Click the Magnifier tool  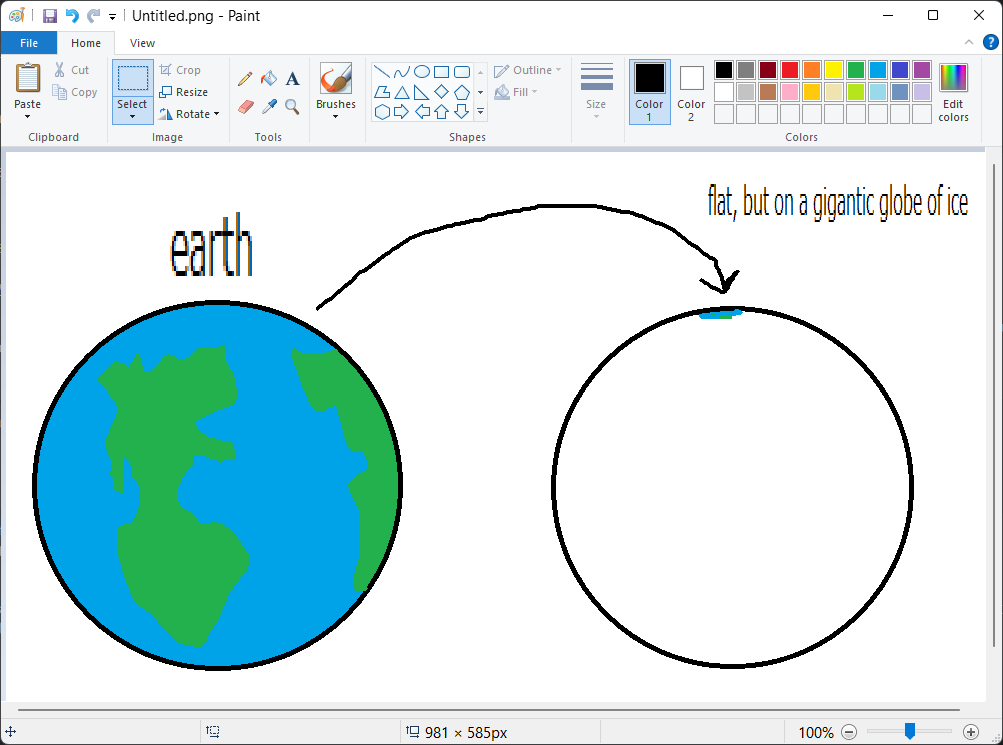tap(292, 106)
